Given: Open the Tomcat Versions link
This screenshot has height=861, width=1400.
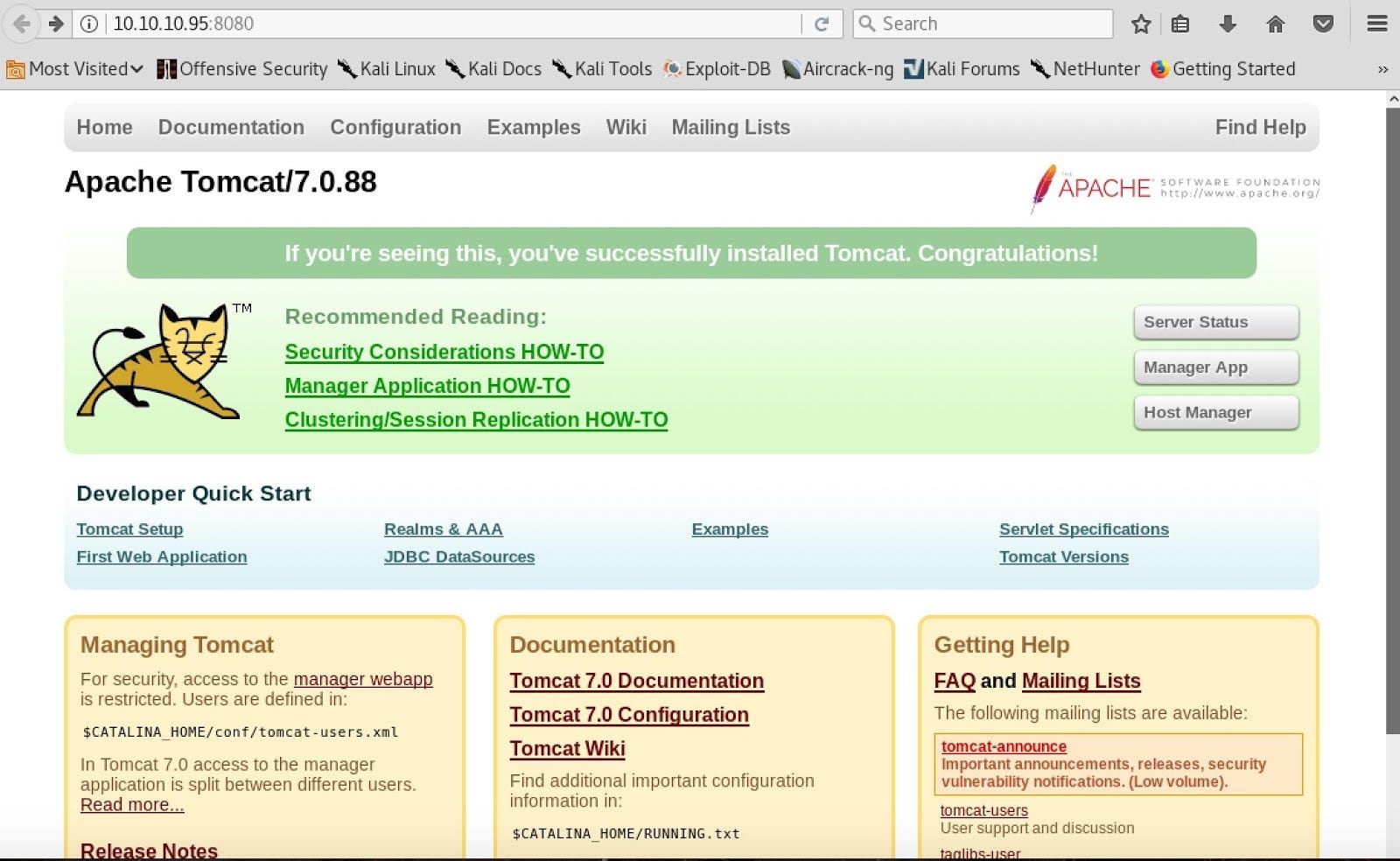Looking at the screenshot, I should 1064,556.
